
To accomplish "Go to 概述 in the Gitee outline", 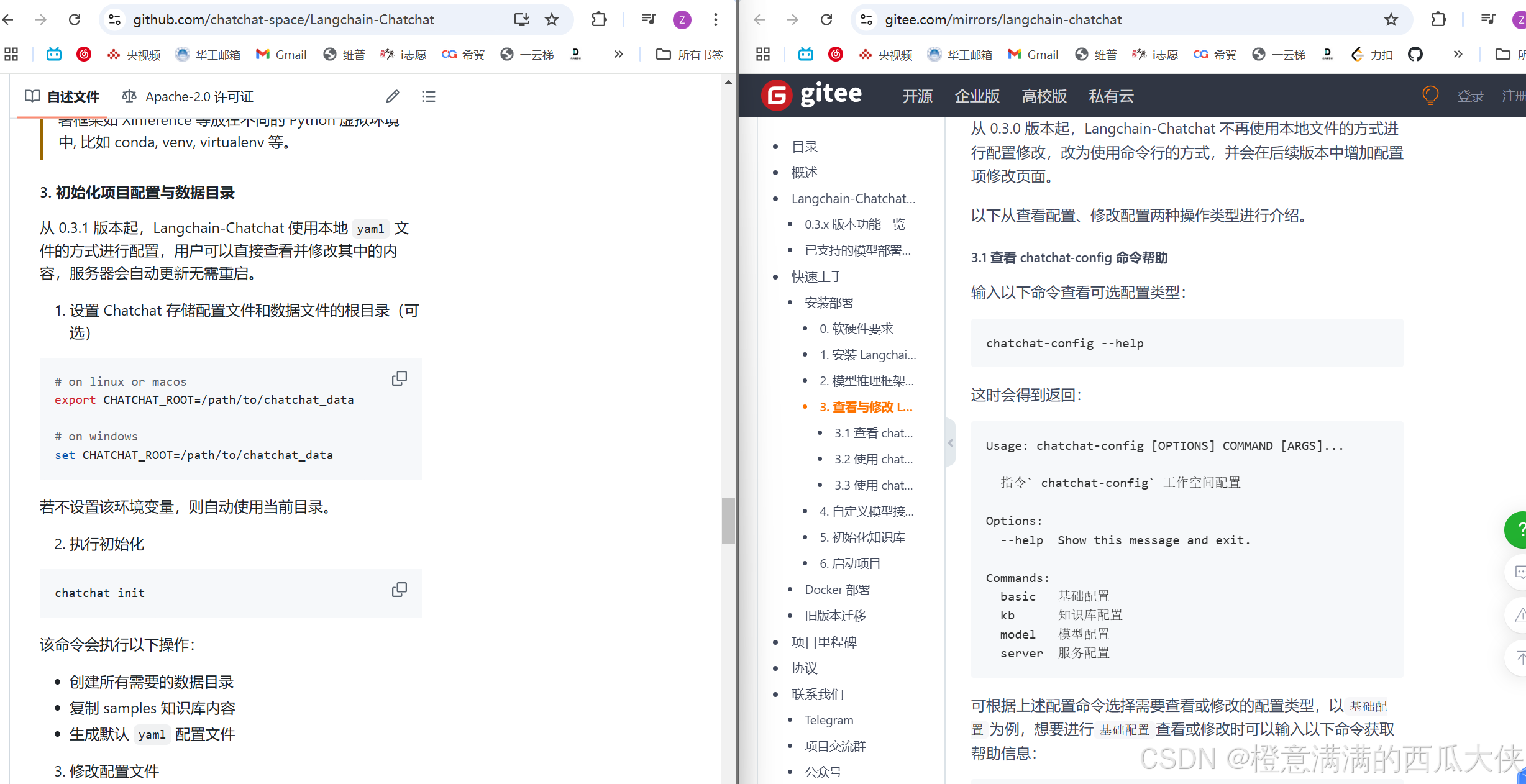I will pos(805,173).
